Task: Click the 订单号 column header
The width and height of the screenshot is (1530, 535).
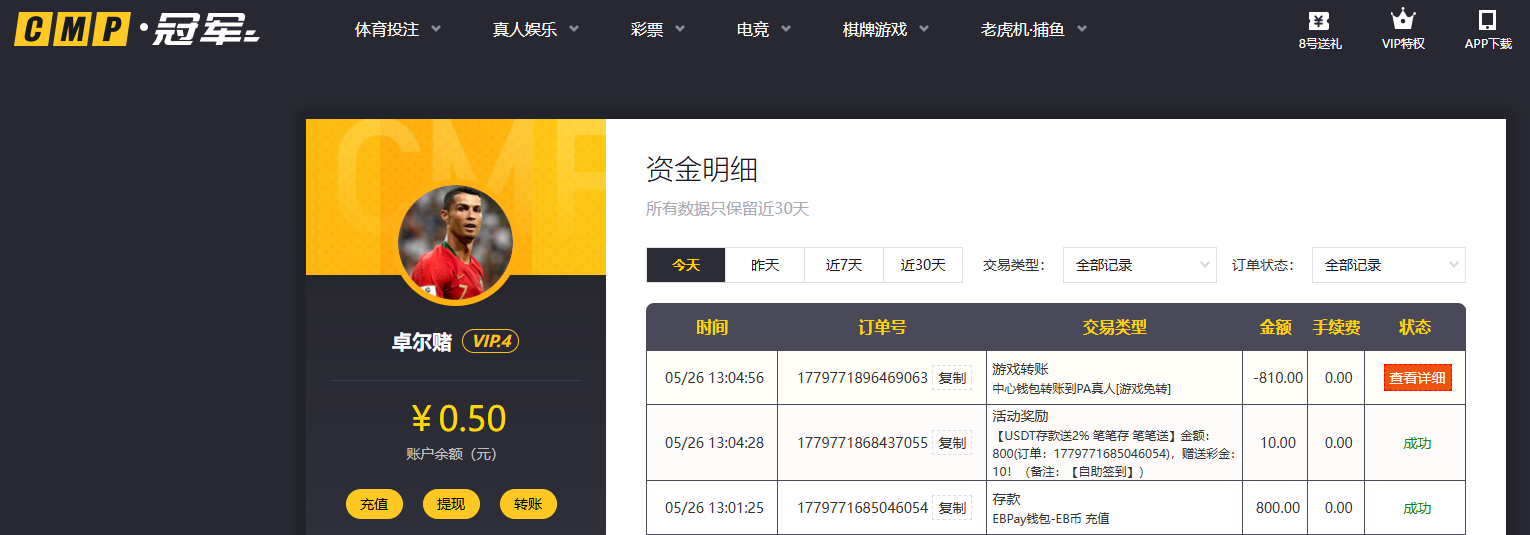Action: [x=882, y=327]
